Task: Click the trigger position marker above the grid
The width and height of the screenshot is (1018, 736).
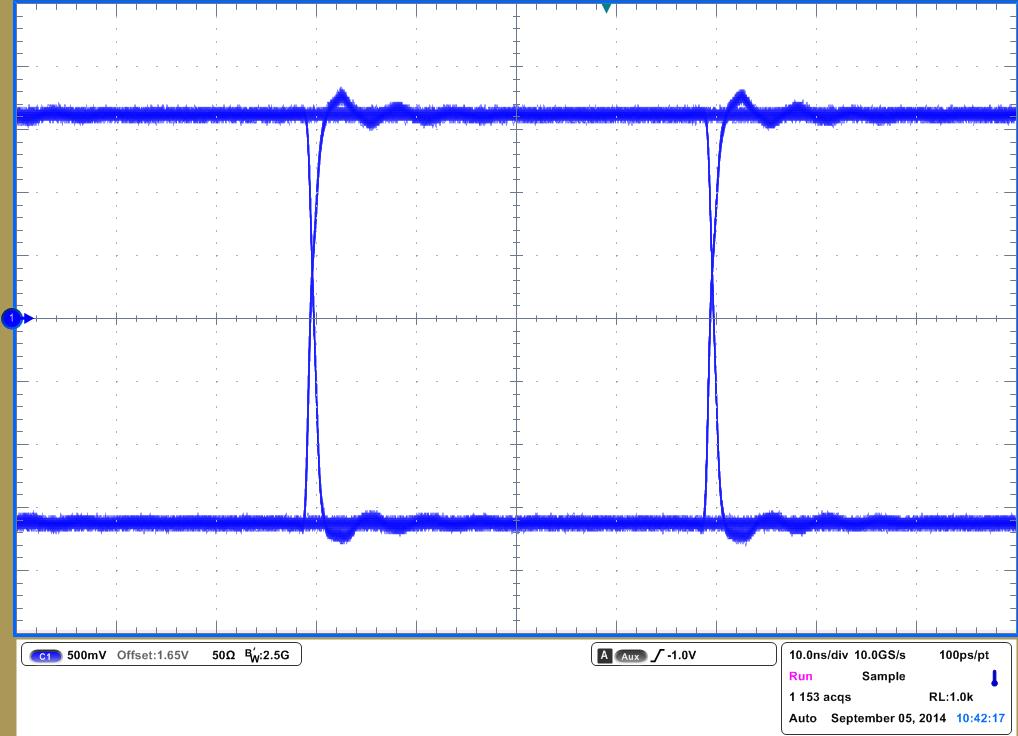Action: pos(606,8)
